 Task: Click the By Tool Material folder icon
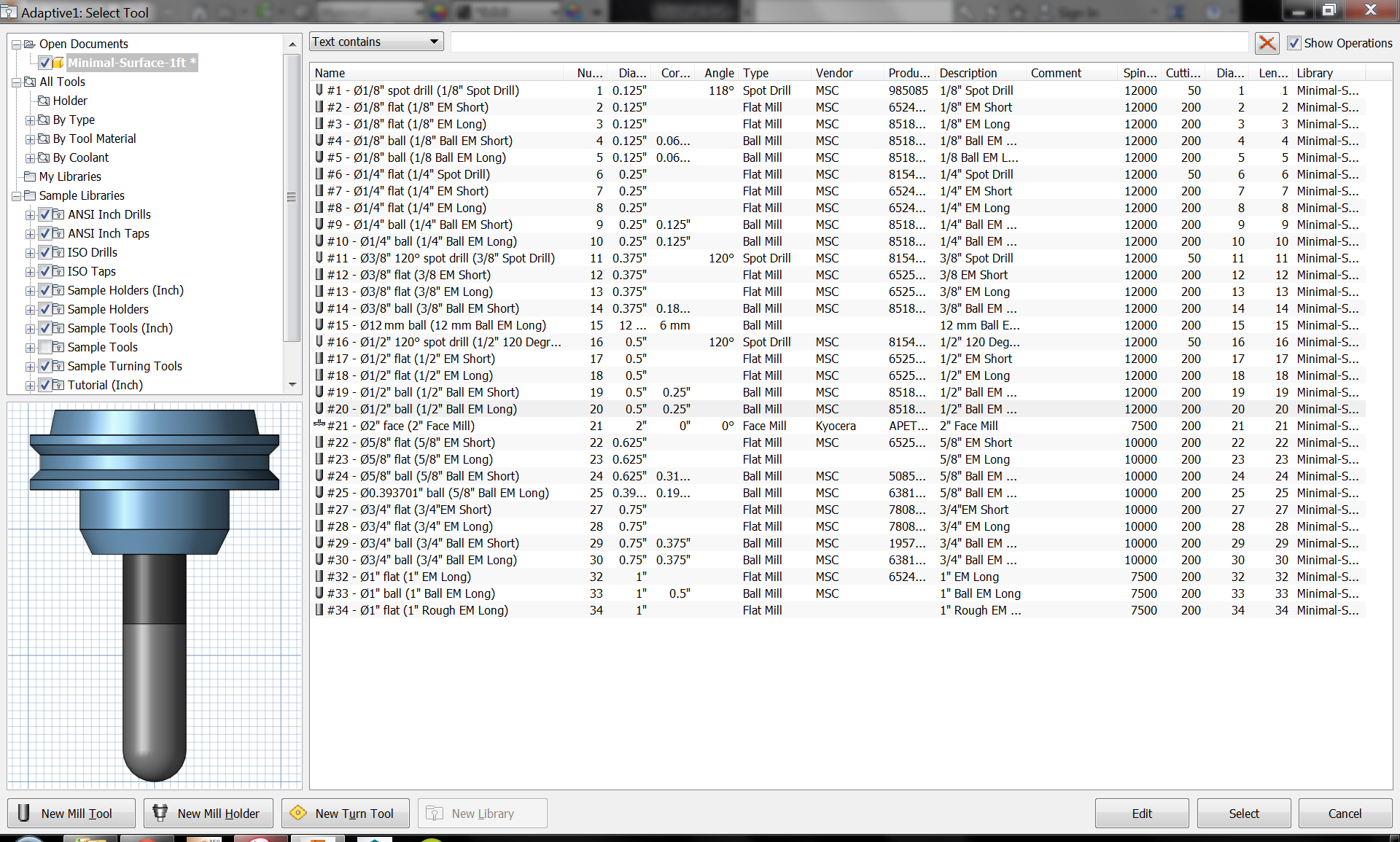pyautogui.click(x=44, y=139)
